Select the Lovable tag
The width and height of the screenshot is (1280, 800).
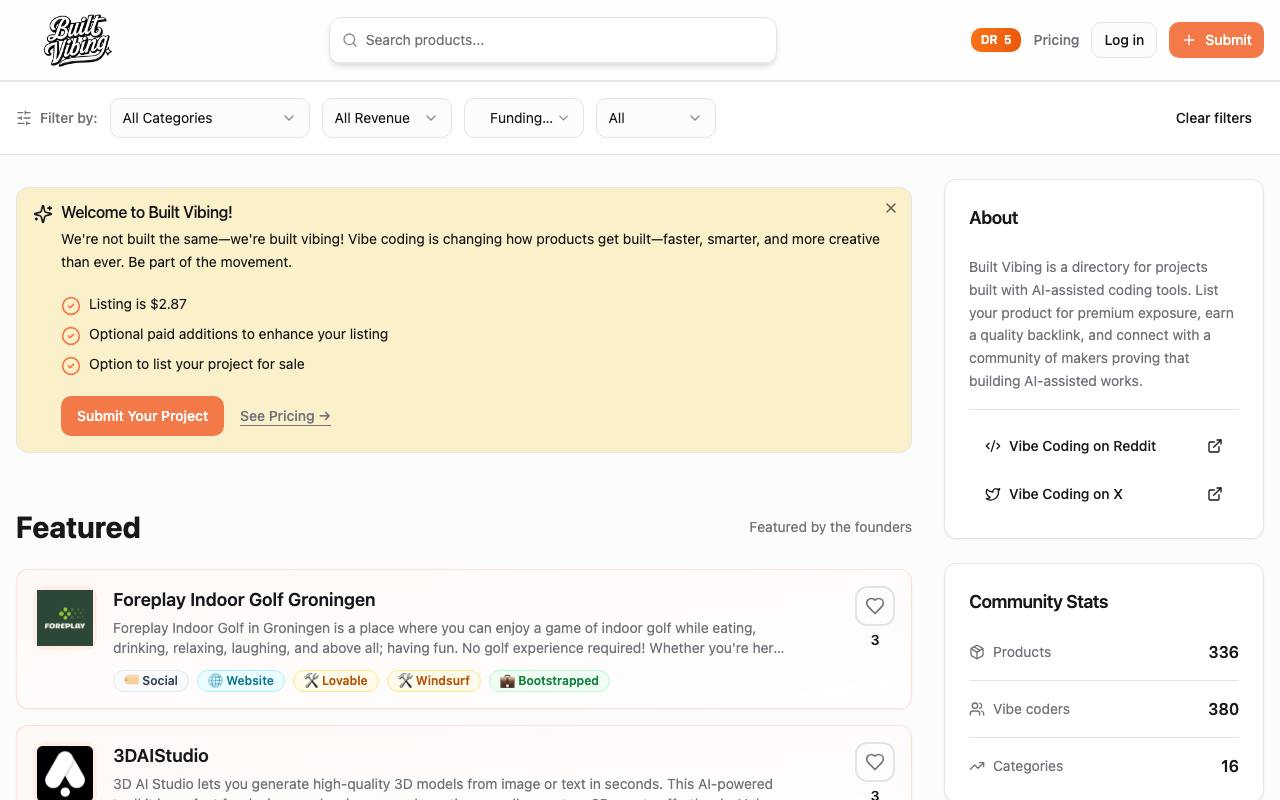pyautogui.click(x=336, y=681)
